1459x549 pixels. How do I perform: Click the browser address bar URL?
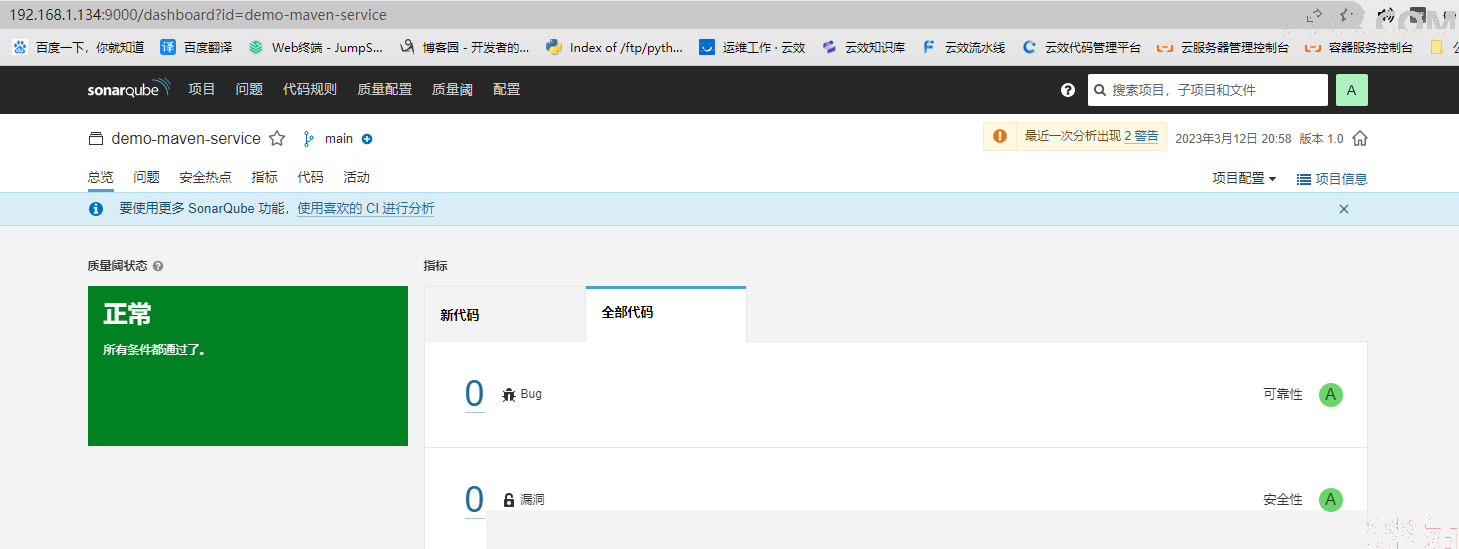click(198, 15)
